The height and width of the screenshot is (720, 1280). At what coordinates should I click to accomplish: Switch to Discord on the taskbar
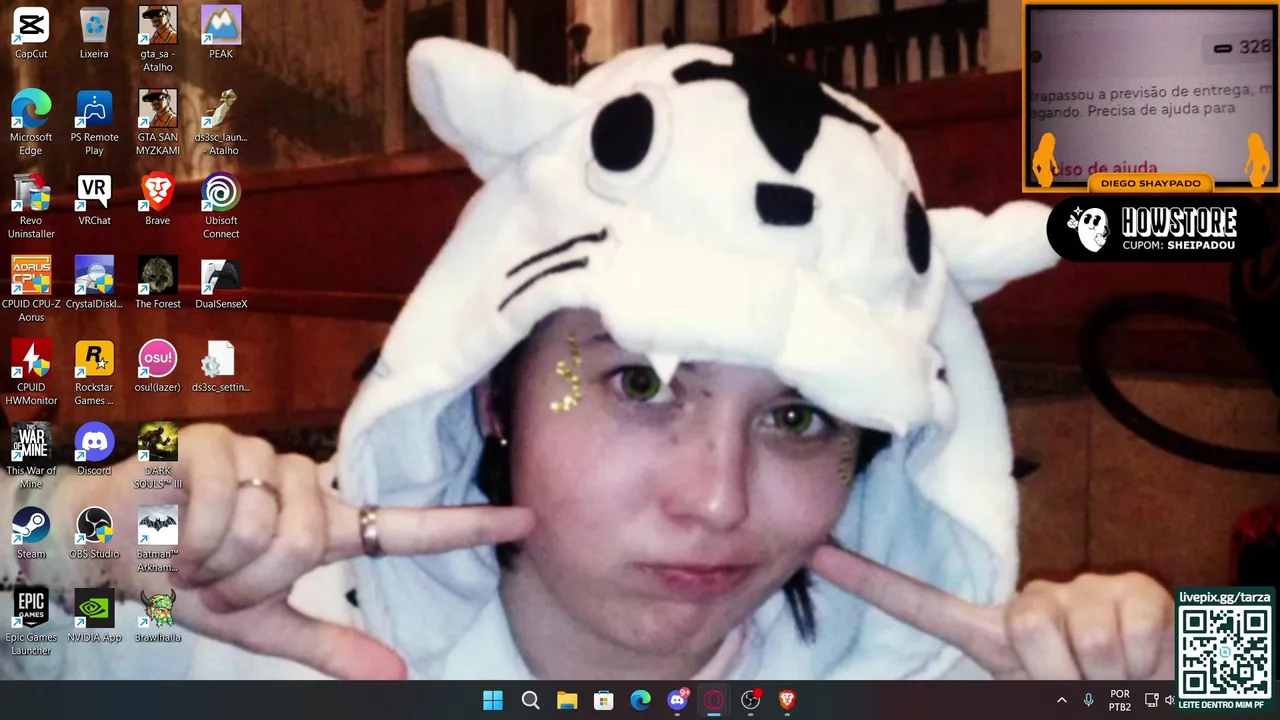click(x=678, y=700)
